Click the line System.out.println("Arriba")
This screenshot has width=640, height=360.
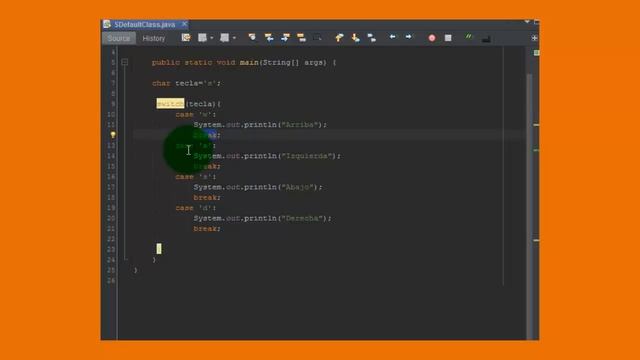coord(260,125)
